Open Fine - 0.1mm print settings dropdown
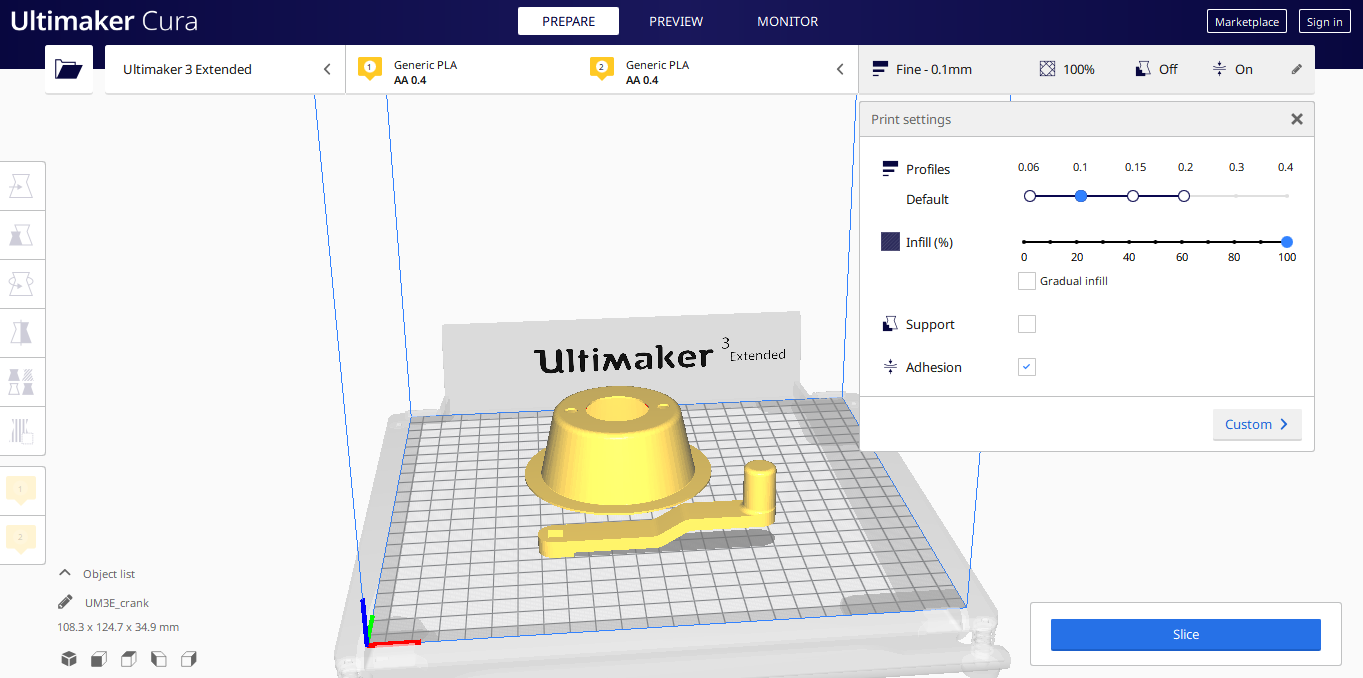This screenshot has width=1363, height=678. [1086, 69]
